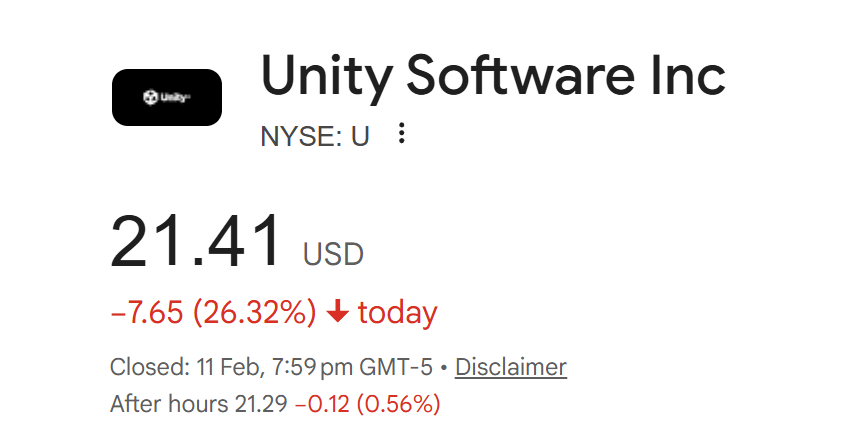
Task: Click the Unity Software Inc heading
Action: click(492, 77)
